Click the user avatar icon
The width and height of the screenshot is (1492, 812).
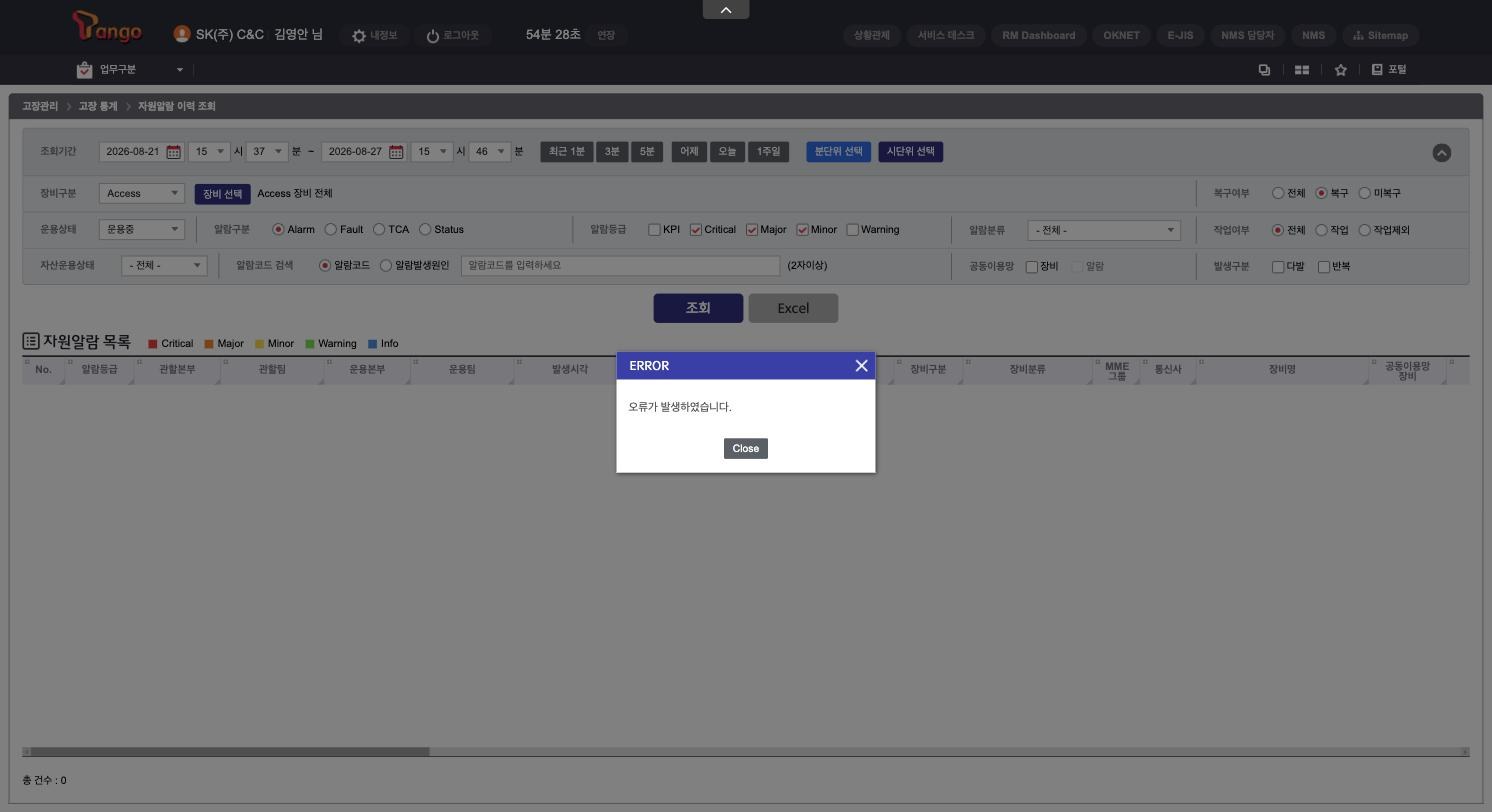(x=181, y=34)
